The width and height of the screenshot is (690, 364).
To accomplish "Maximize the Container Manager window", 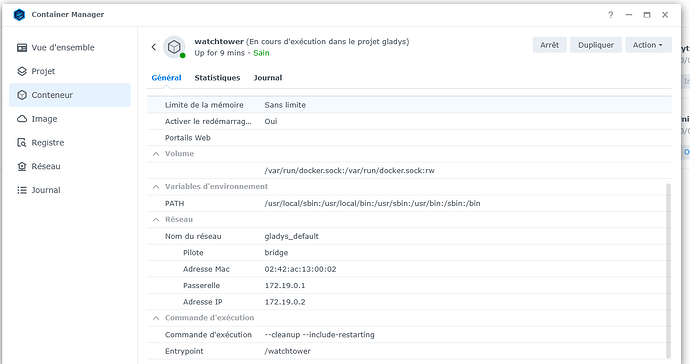I will [646, 15].
